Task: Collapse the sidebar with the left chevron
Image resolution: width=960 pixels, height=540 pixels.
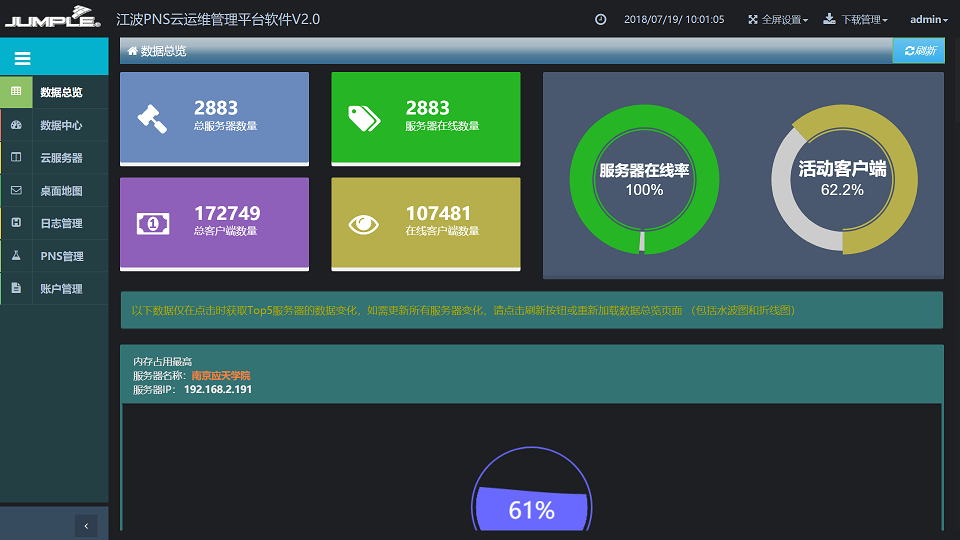Action: (x=86, y=525)
